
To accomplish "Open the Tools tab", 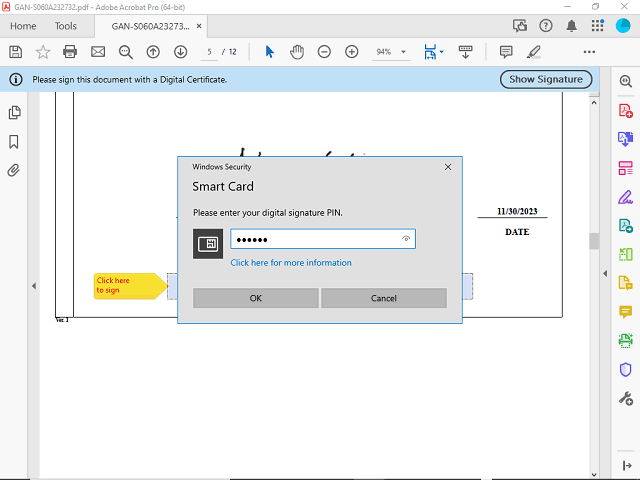I will click(x=66, y=26).
